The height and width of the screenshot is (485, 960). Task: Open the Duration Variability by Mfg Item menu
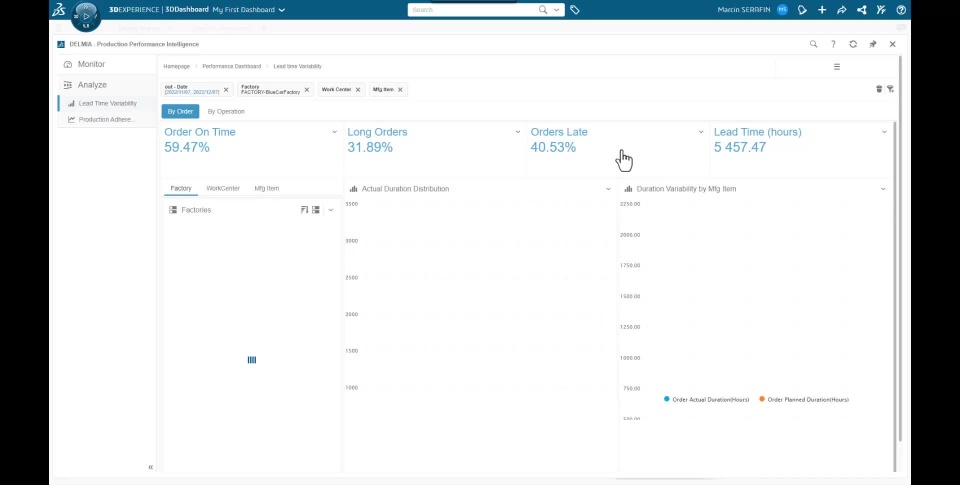tap(883, 189)
